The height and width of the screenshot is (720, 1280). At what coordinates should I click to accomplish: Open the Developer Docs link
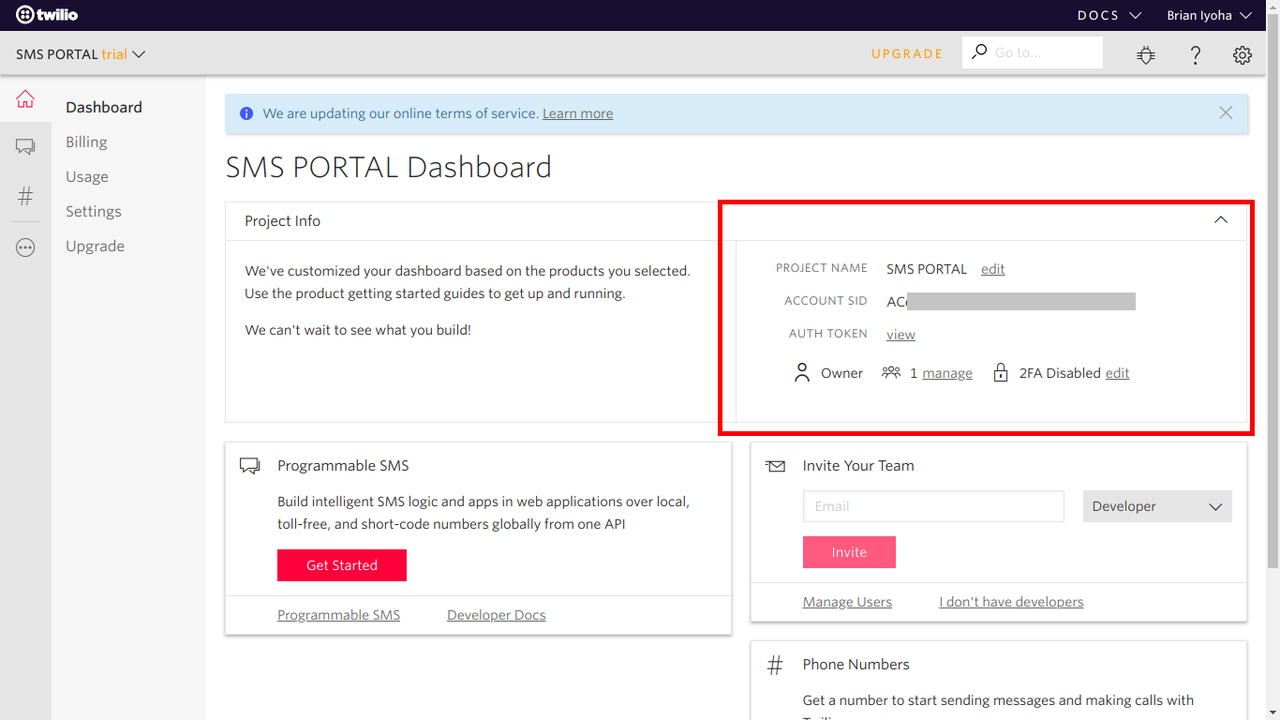point(496,615)
